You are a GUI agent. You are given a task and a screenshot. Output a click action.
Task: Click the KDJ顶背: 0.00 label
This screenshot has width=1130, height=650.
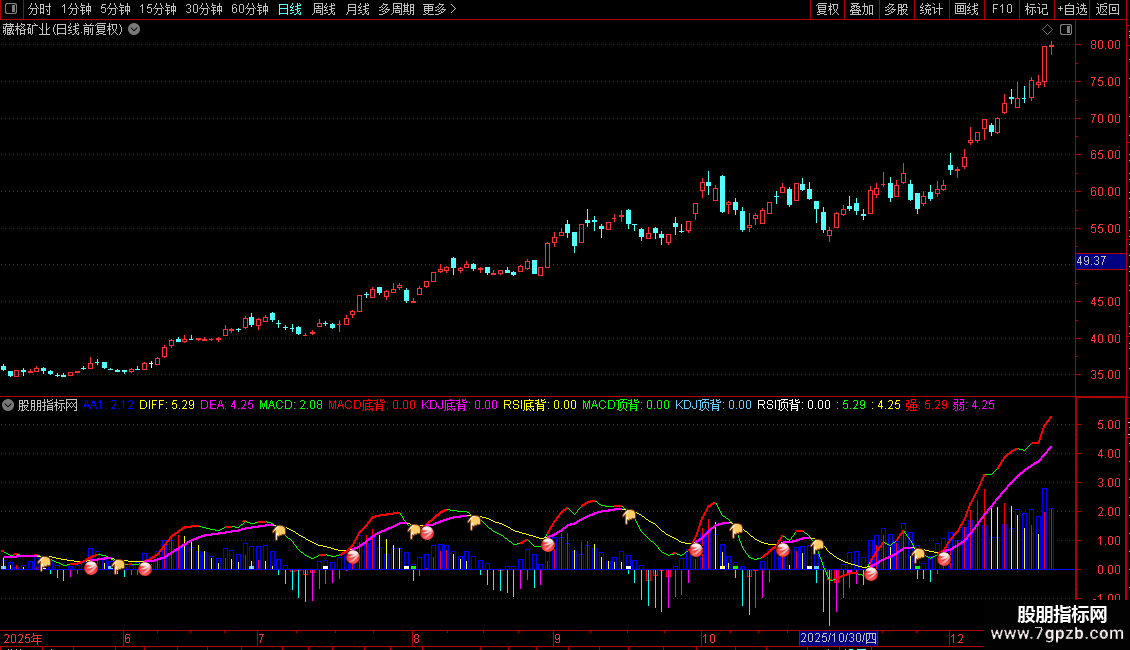coord(713,405)
